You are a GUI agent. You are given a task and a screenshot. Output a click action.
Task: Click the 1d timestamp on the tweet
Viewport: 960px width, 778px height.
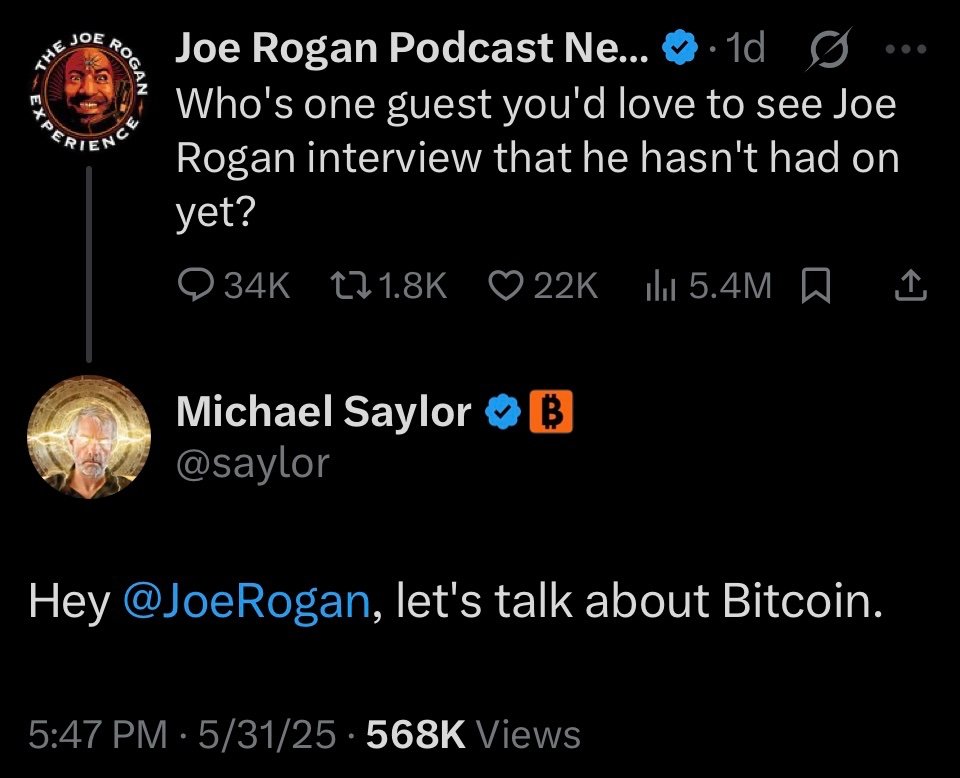(750, 46)
